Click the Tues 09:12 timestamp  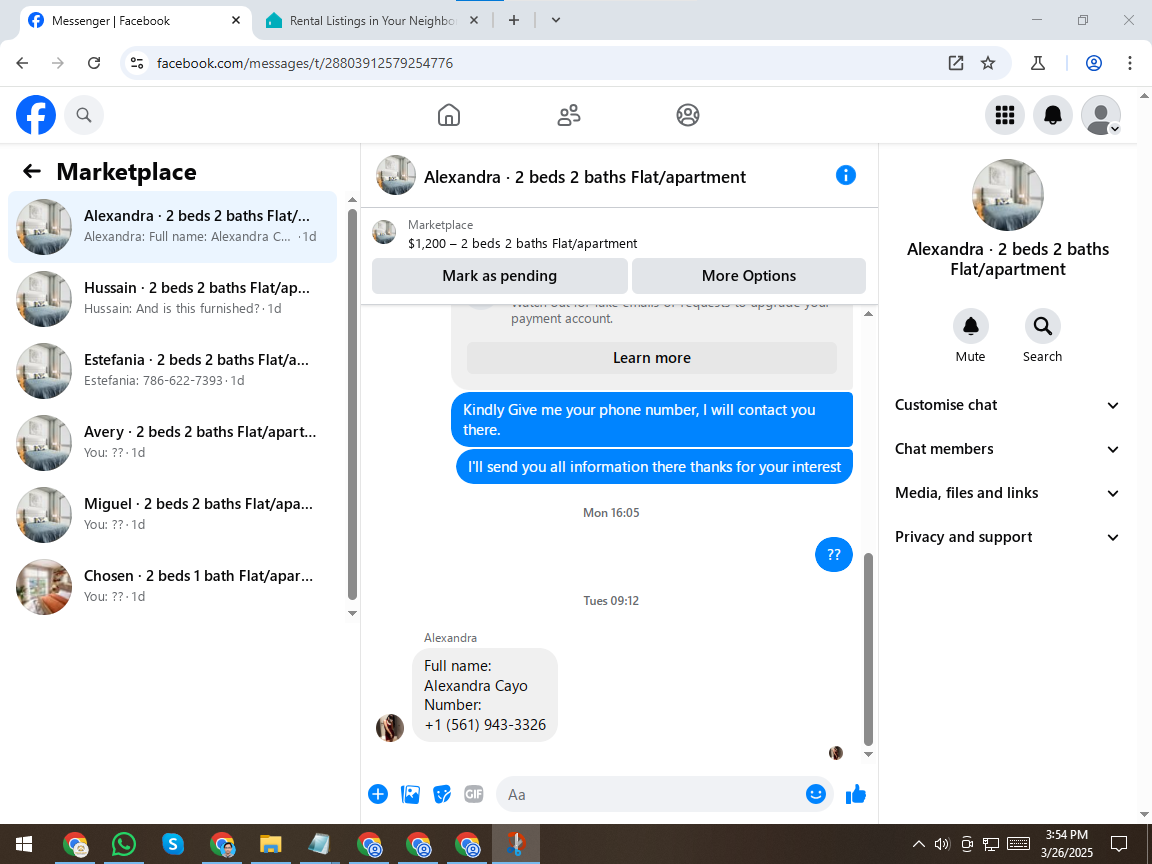(x=611, y=601)
